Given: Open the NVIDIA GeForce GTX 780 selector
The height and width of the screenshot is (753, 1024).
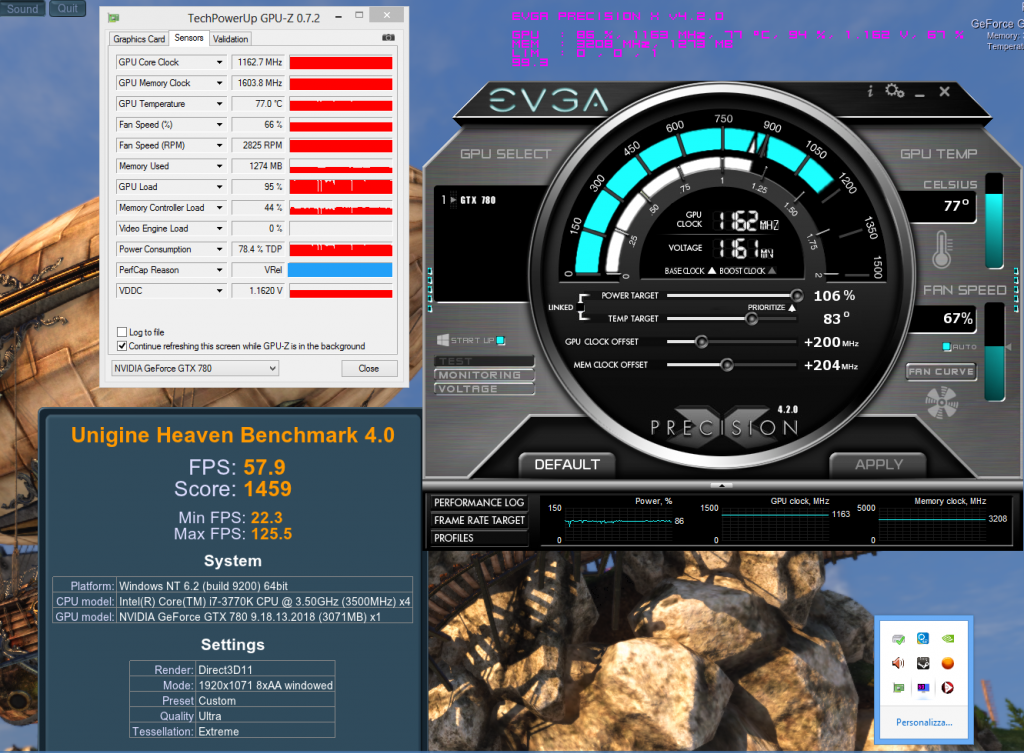Looking at the screenshot, I should (x=194, y=368).
